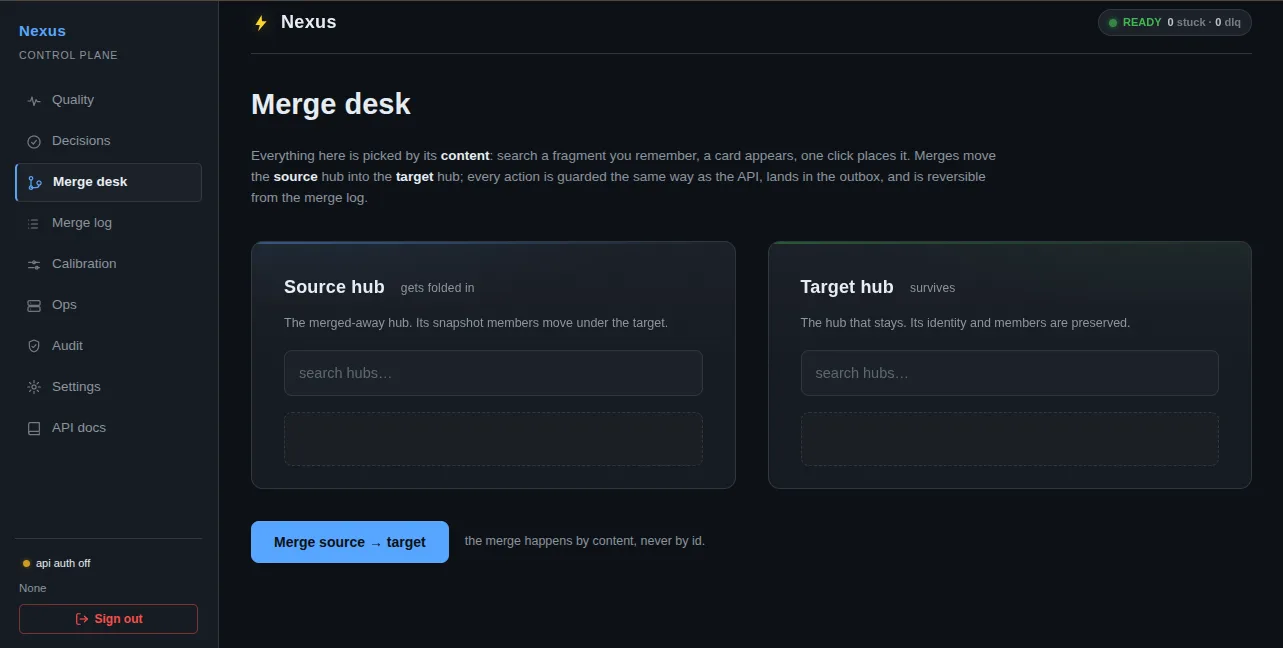Click the Settings gear icon
The height and width of the screenshot is (648, 1283).
(34, 387)
